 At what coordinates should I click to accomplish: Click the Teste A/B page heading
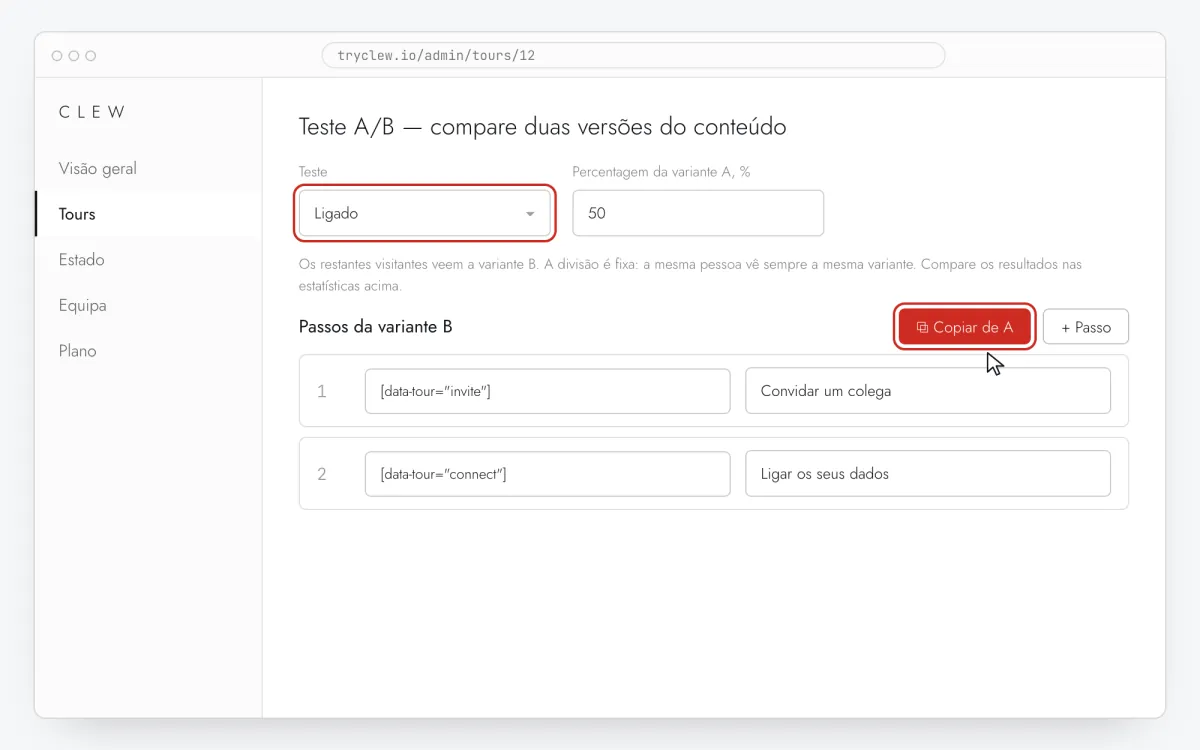pos(543,127)
